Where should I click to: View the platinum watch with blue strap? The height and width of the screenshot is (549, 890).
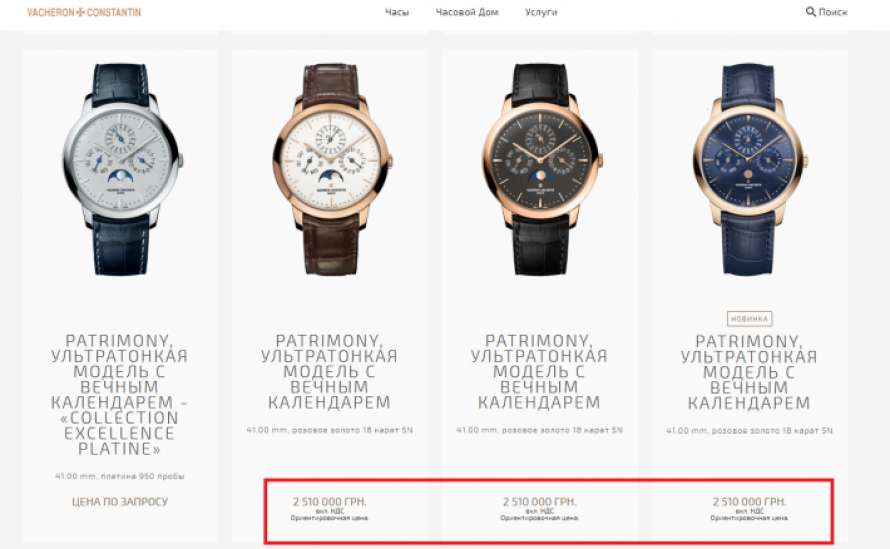(121, 169)
